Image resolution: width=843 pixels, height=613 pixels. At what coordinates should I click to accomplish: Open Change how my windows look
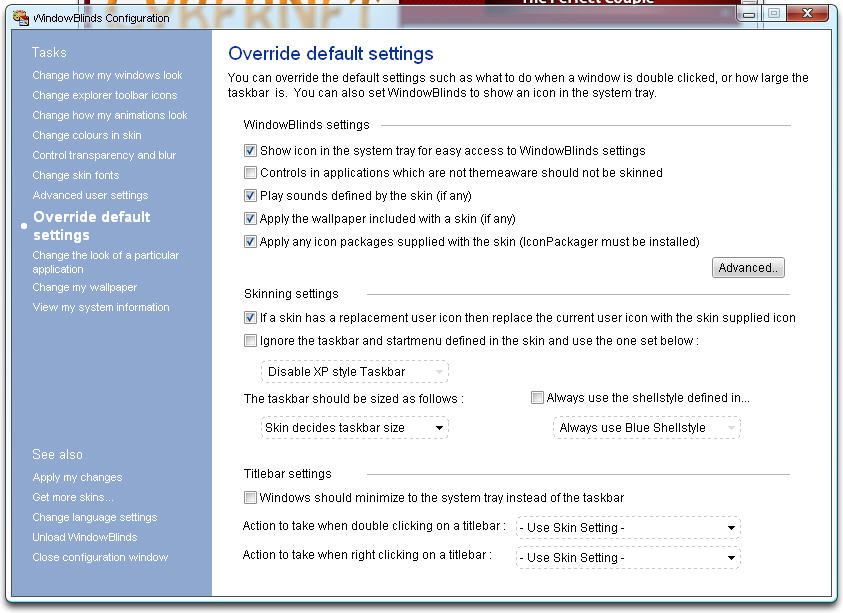tap(107, 75)
